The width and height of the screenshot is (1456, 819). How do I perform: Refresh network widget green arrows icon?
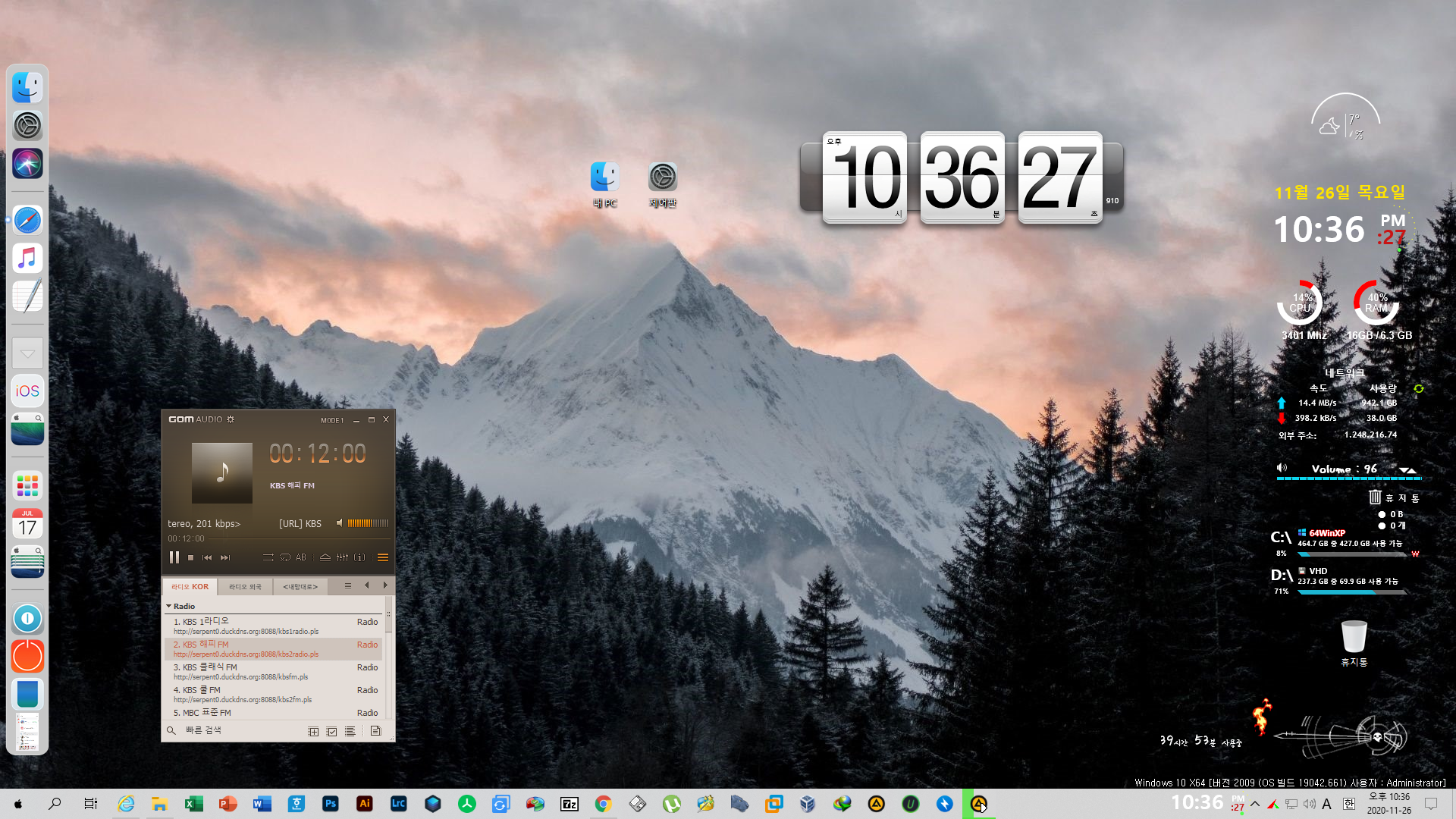(x=1418, y=388)
